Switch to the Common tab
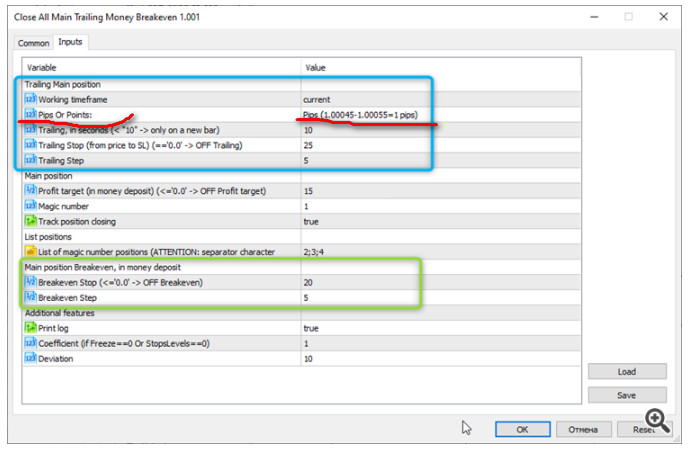This screenshot has width=689, height=453. (x=33, y=43)
